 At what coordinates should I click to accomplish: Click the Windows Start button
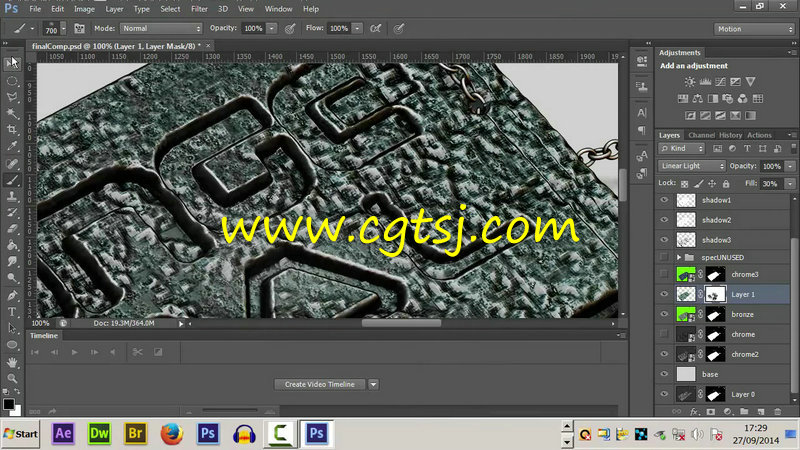[x=20, y=434]
